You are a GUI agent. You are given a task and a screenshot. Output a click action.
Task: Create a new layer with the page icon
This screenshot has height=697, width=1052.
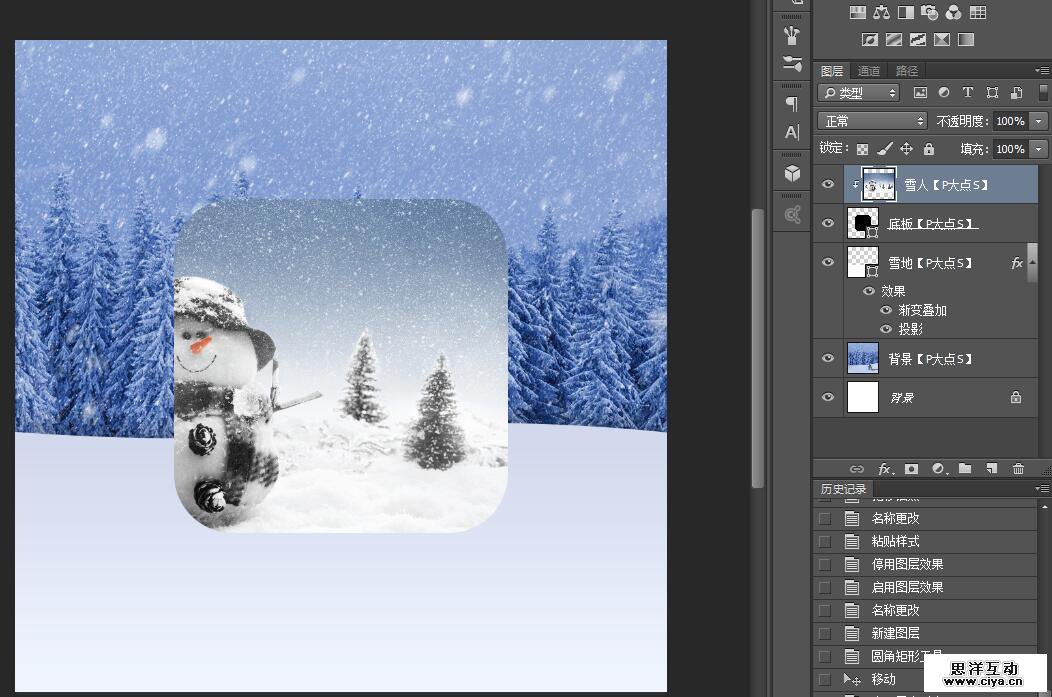(991, 468)
